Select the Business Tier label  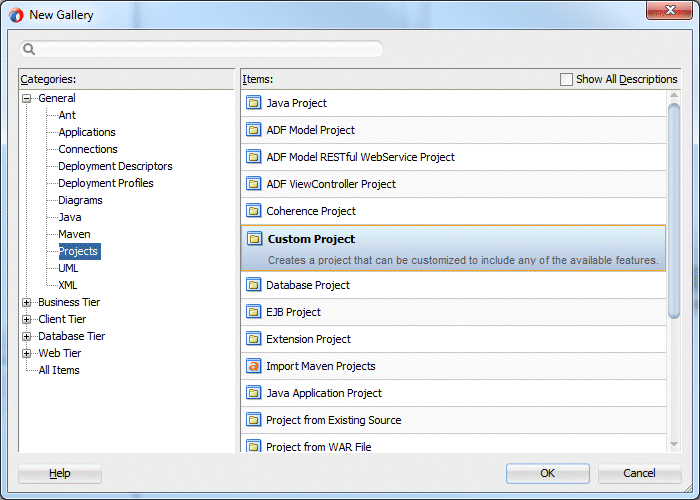(69, 302)
